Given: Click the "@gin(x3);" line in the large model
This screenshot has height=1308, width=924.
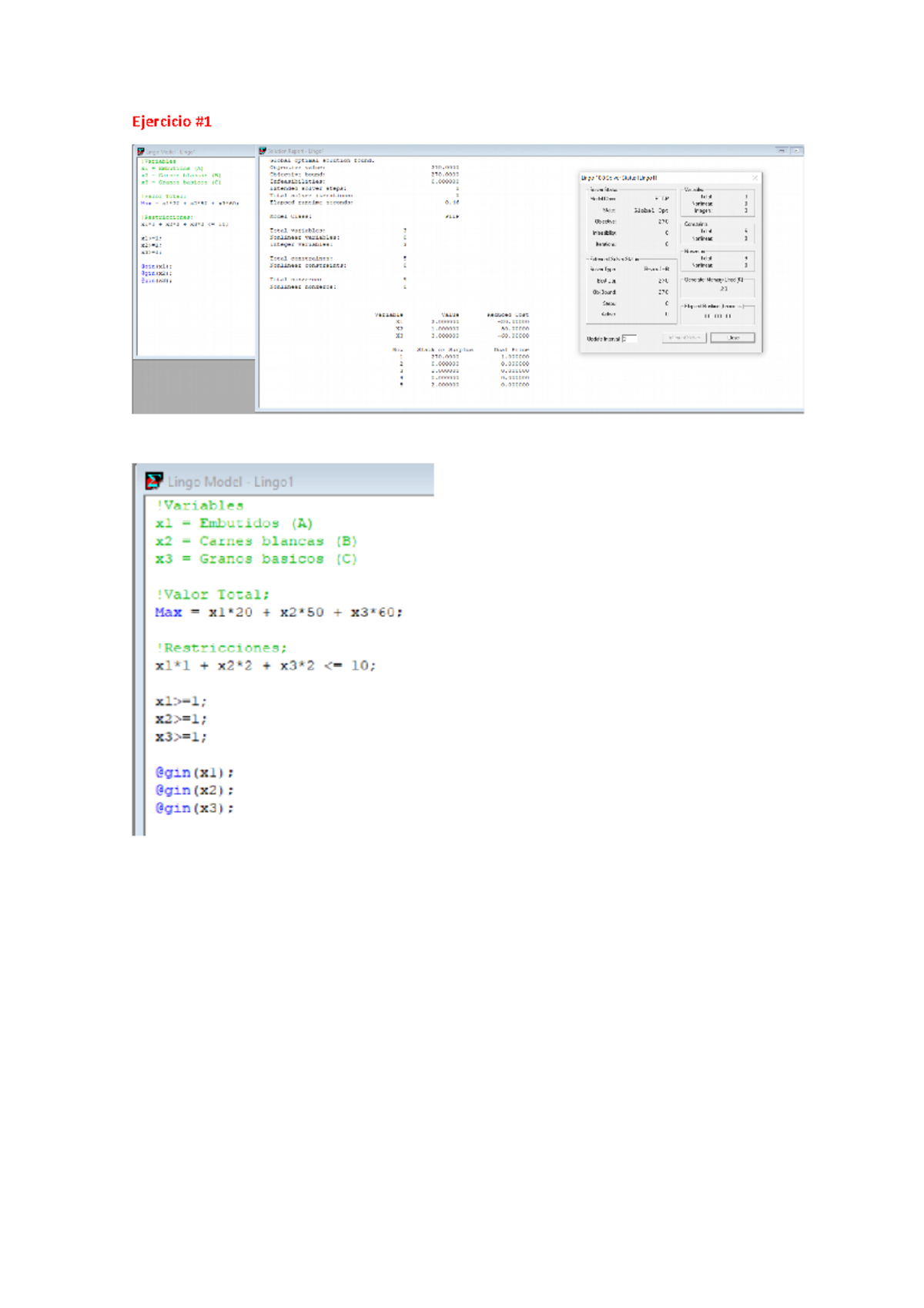Looking at the screenshot, I should tap(194, 808).
